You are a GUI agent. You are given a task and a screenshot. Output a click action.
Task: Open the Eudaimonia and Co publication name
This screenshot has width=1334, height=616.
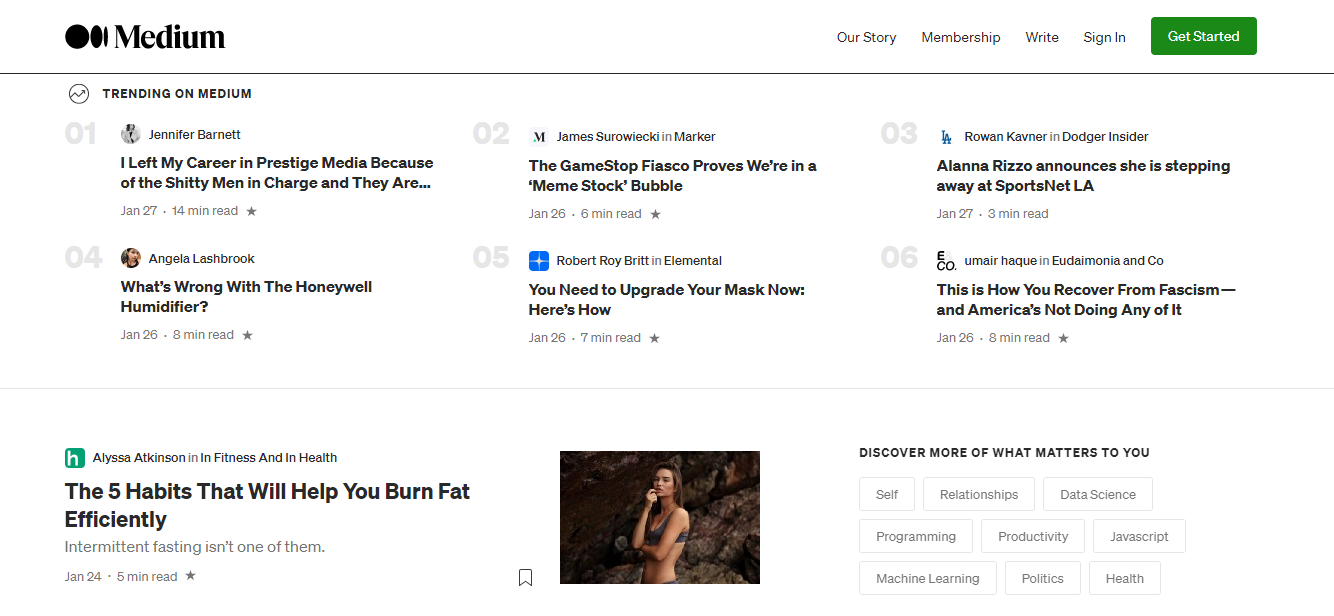pos(1108,261)
